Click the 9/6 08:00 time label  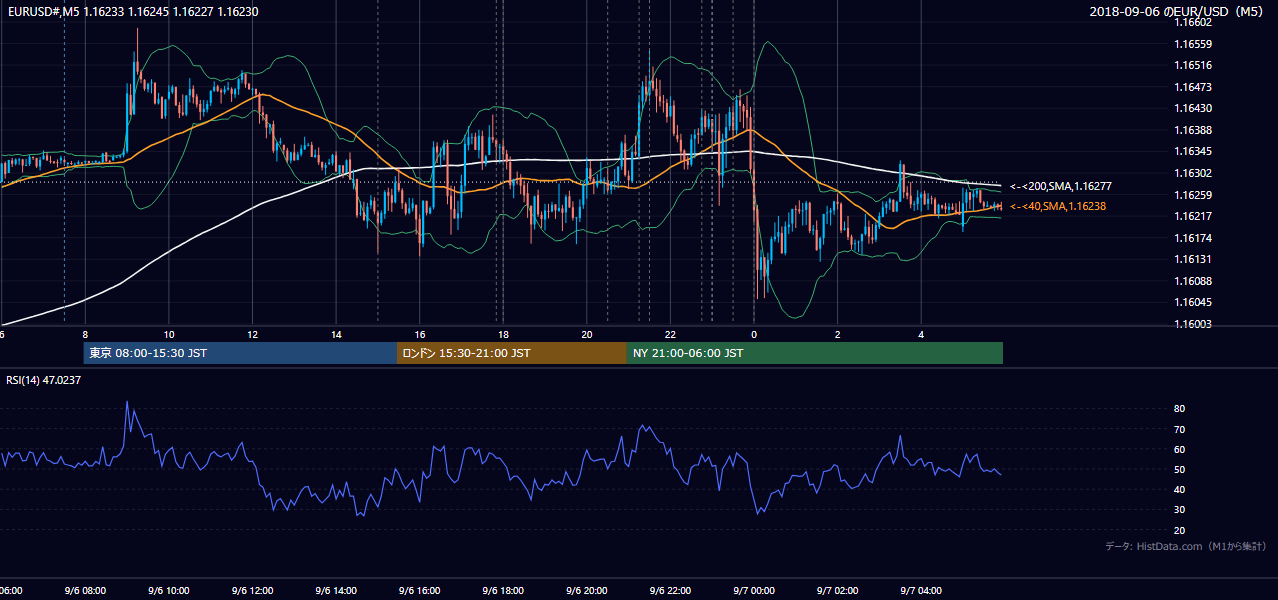(85, 591)
